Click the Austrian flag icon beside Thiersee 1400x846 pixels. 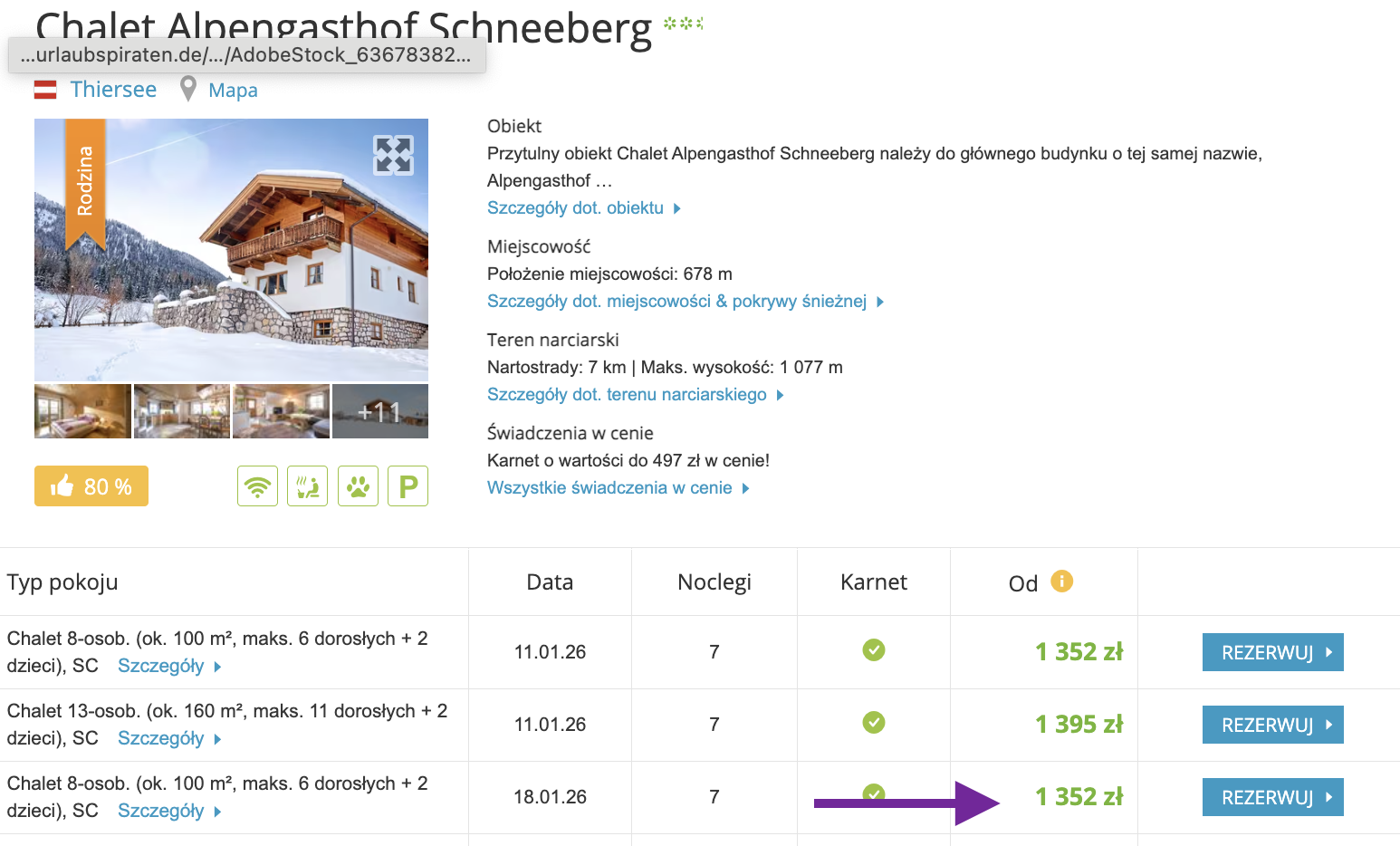click(44, 89)
